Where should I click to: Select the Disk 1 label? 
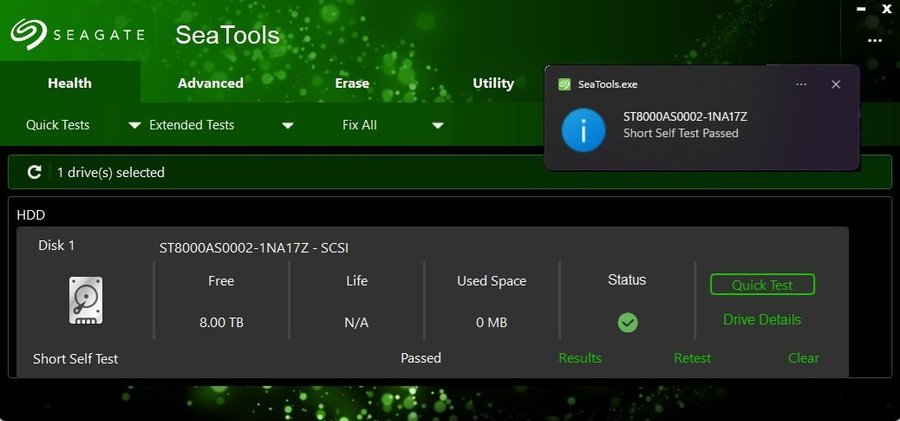[x=56, y=245]
